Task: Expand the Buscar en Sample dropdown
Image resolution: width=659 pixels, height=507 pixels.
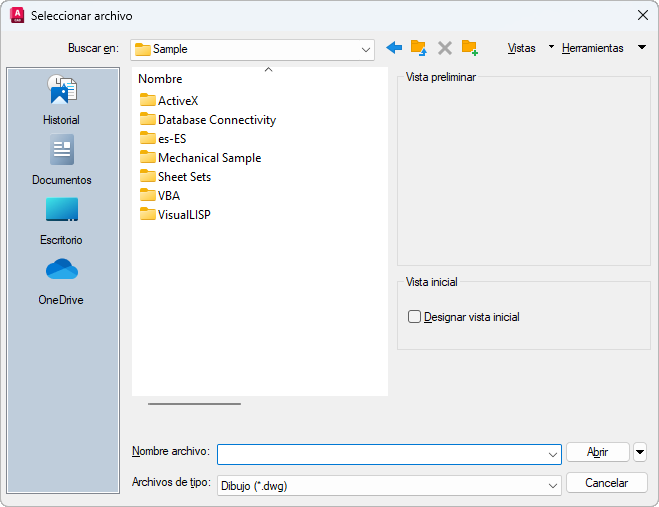Action: (x=253, y=50)
